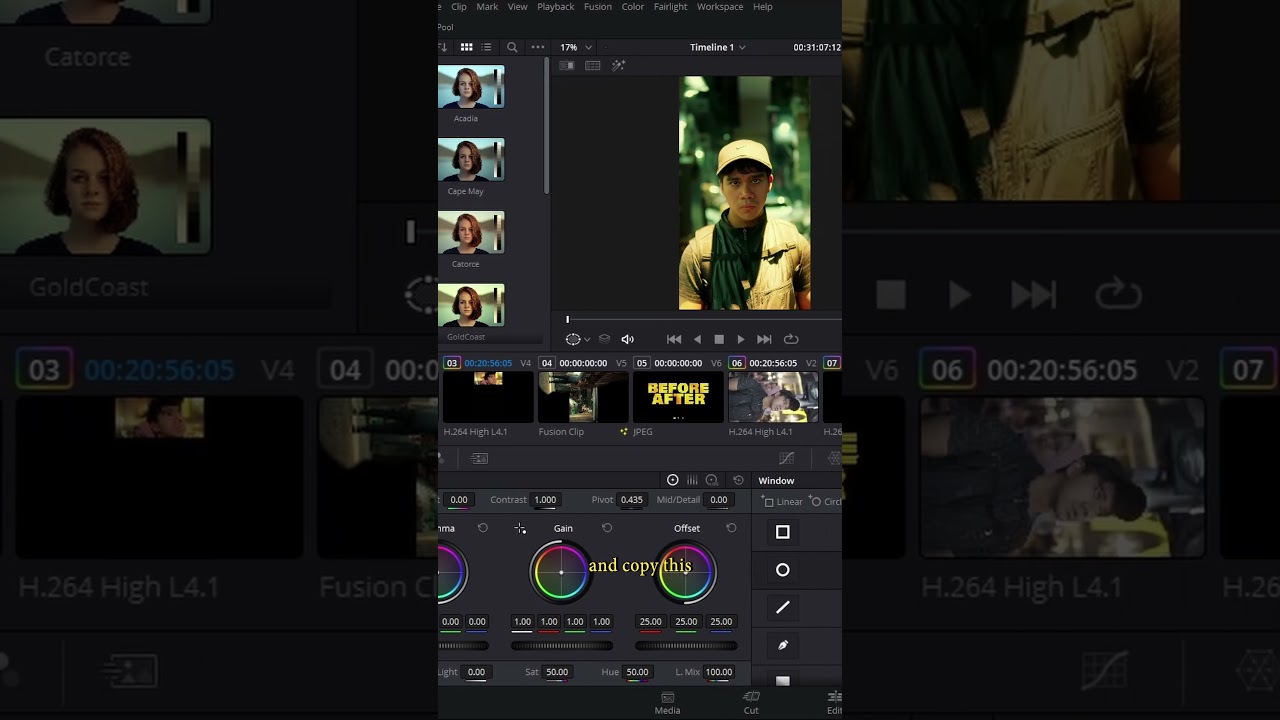Add a polygon line window
This screenshot has width=1280, height=720.
[783, 607]
